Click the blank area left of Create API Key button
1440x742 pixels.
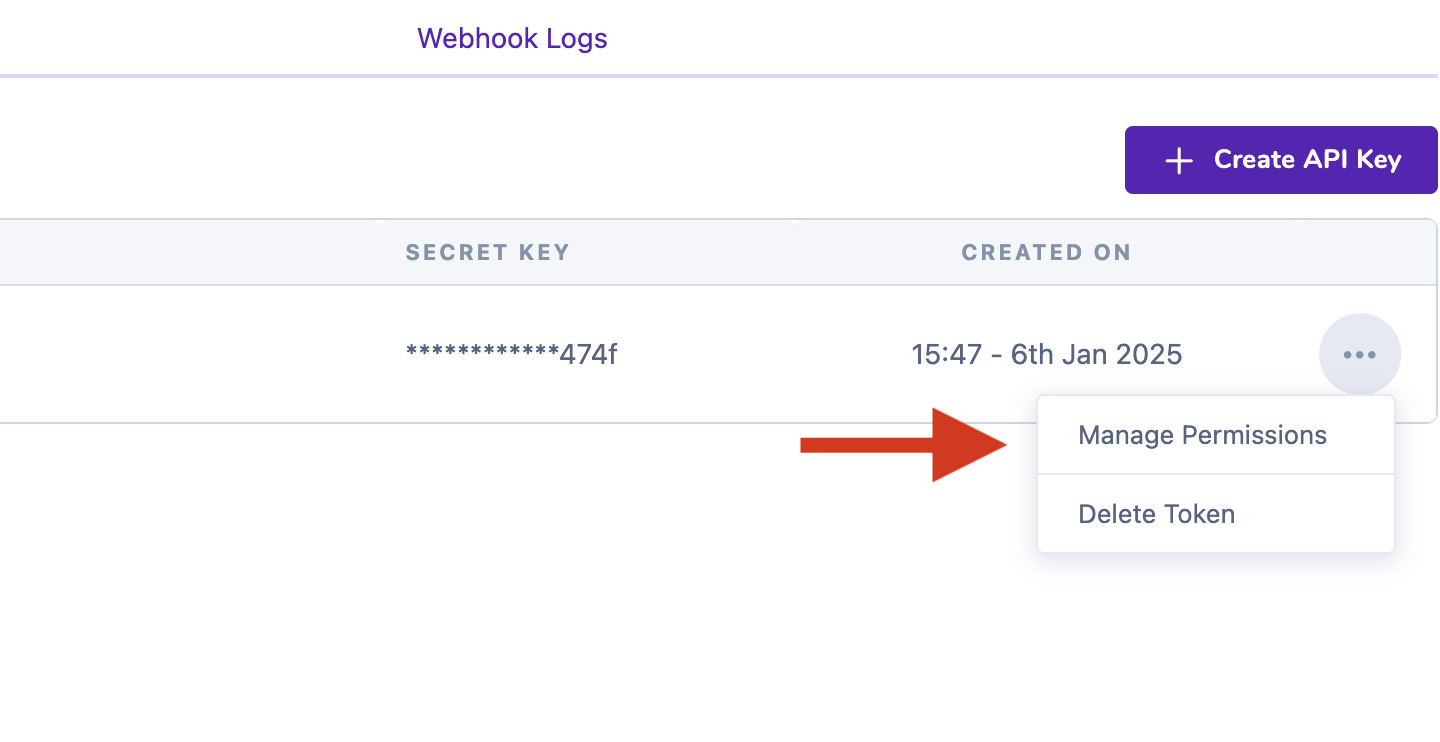560,160
